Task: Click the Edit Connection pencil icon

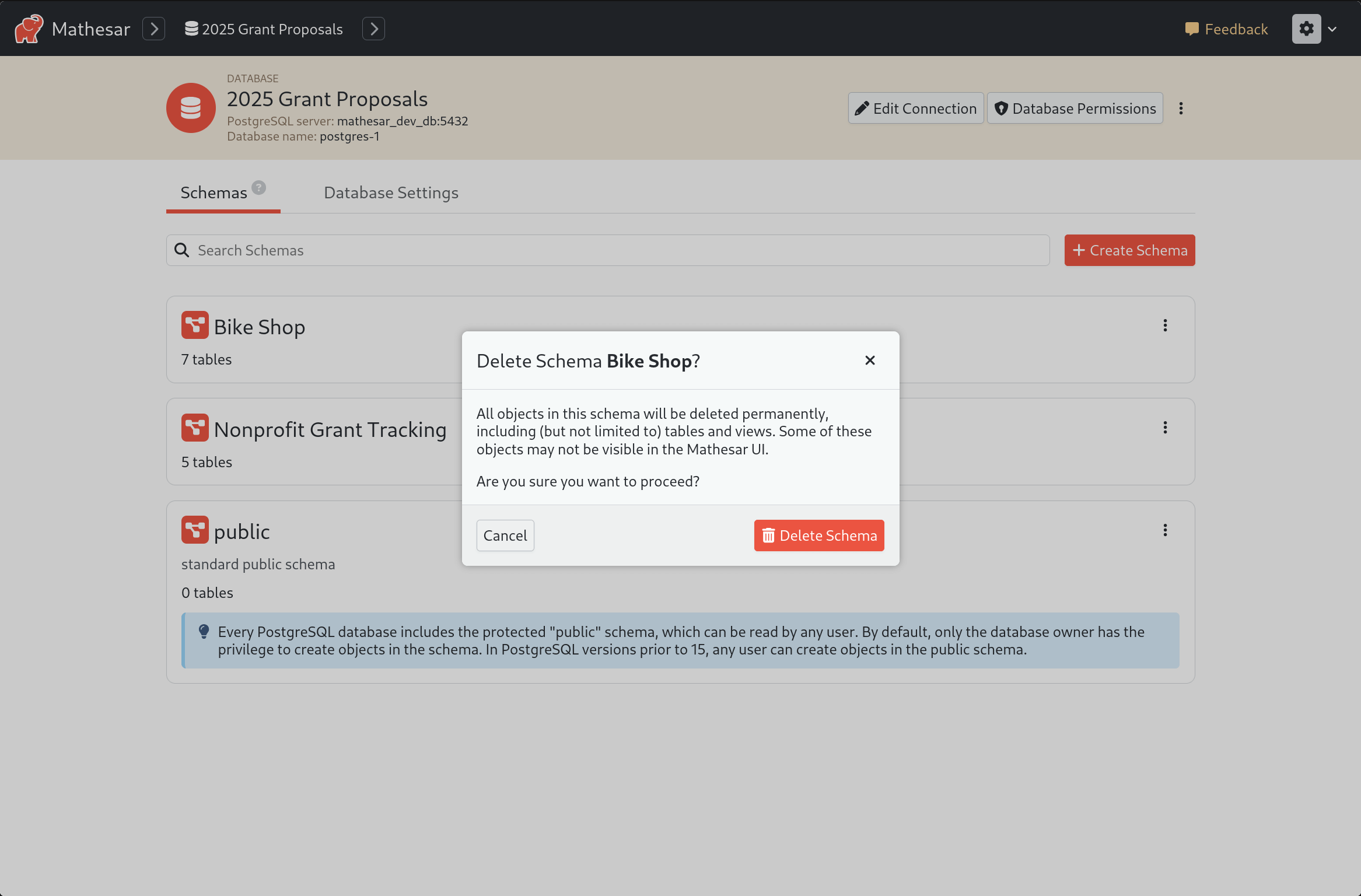Action: click(x=862, y=108)
